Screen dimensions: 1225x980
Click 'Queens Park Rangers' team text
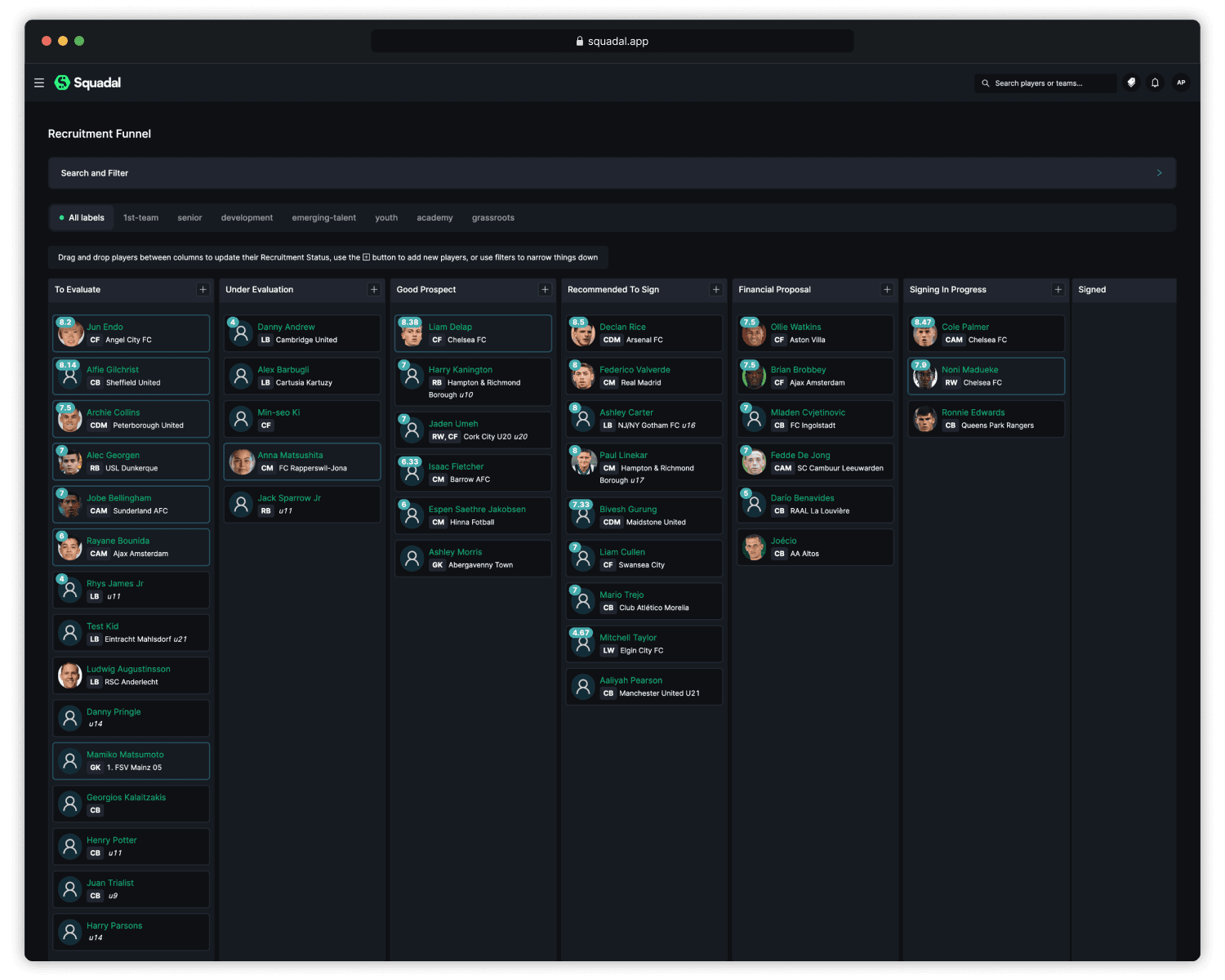[x=997, y=425]
